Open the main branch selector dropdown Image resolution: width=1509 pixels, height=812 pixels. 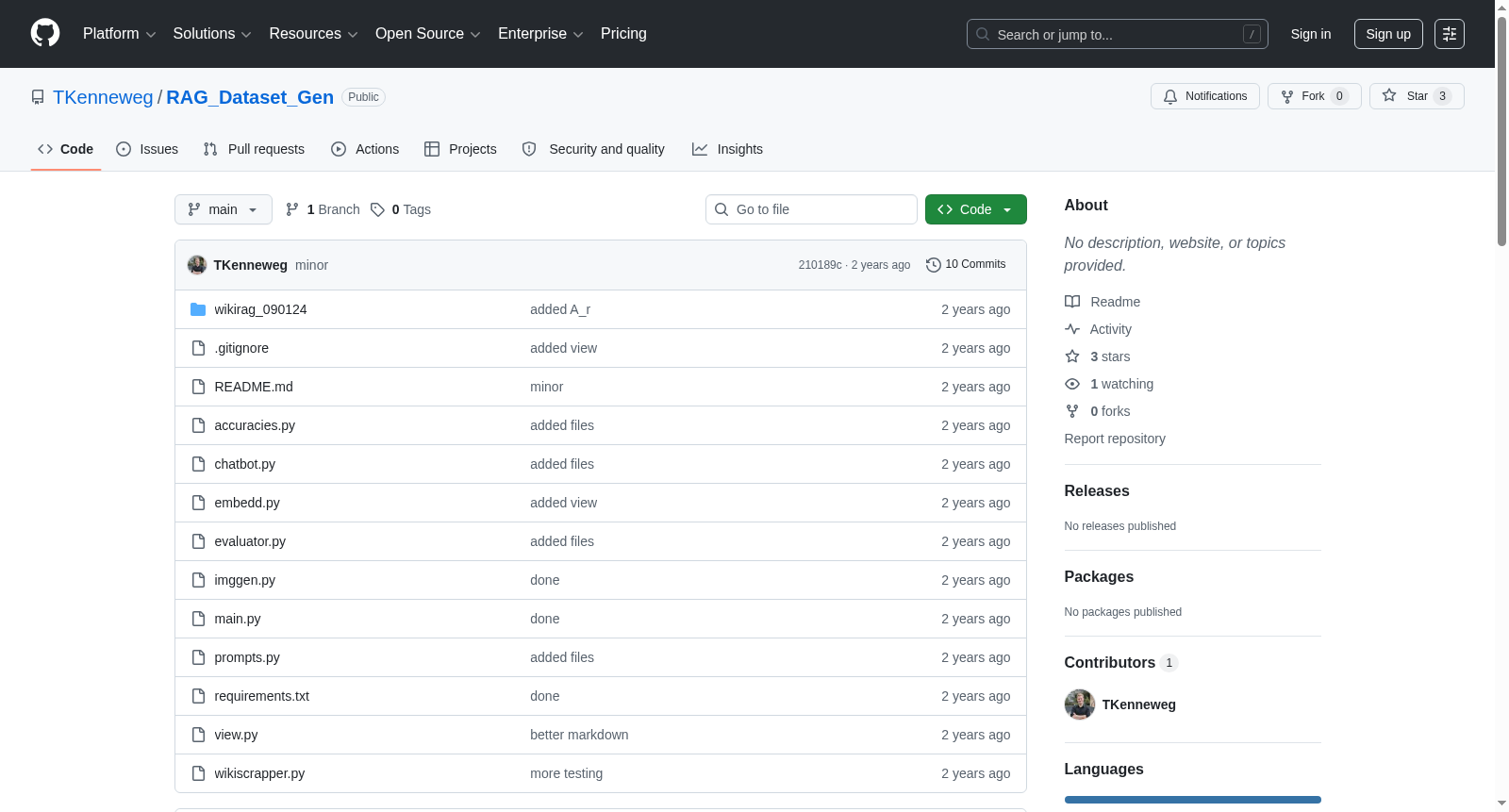[224, 209]
